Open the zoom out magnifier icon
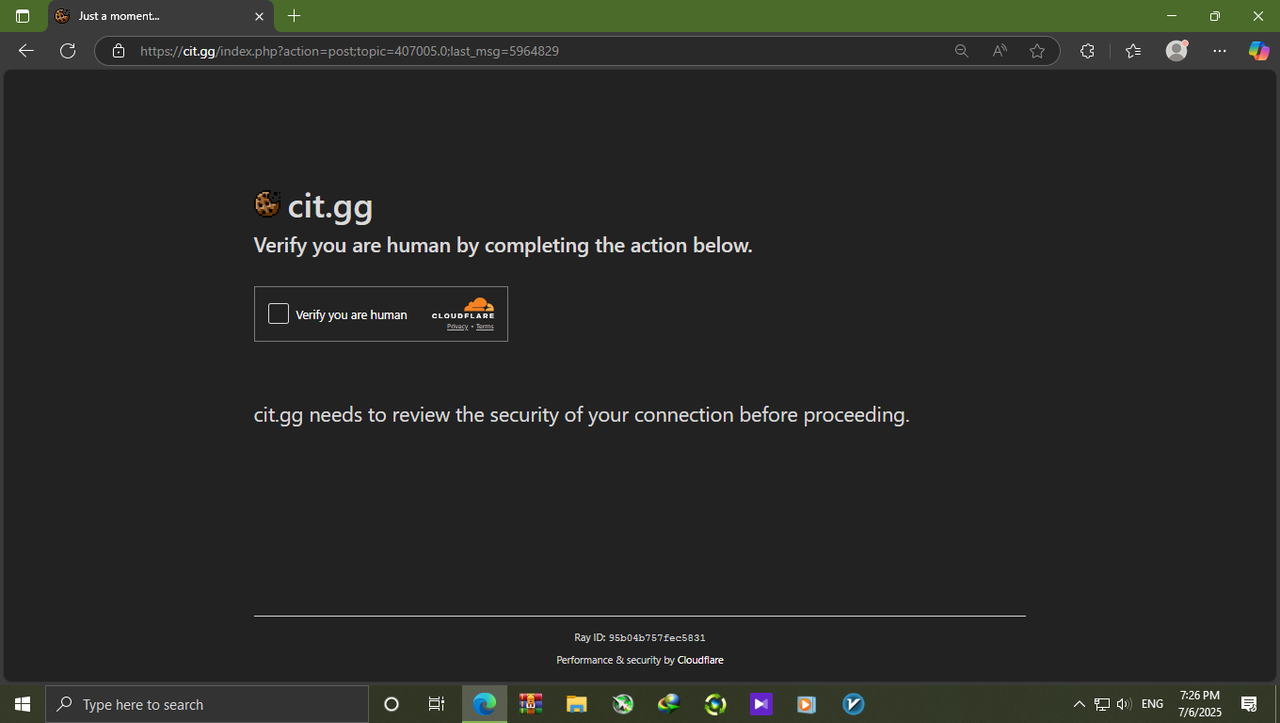Viewport: 1280px width, 723px height. [962, 51]
